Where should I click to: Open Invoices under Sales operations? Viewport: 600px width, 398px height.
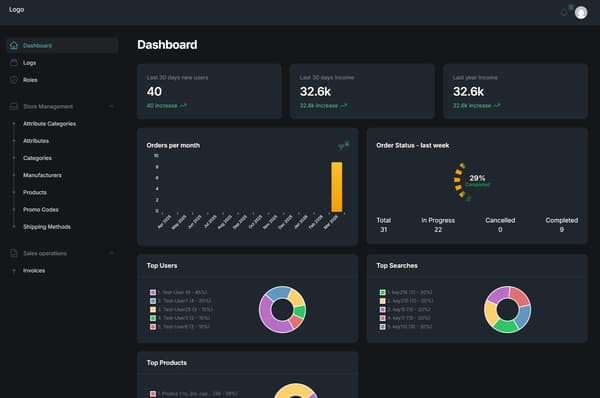34,271
